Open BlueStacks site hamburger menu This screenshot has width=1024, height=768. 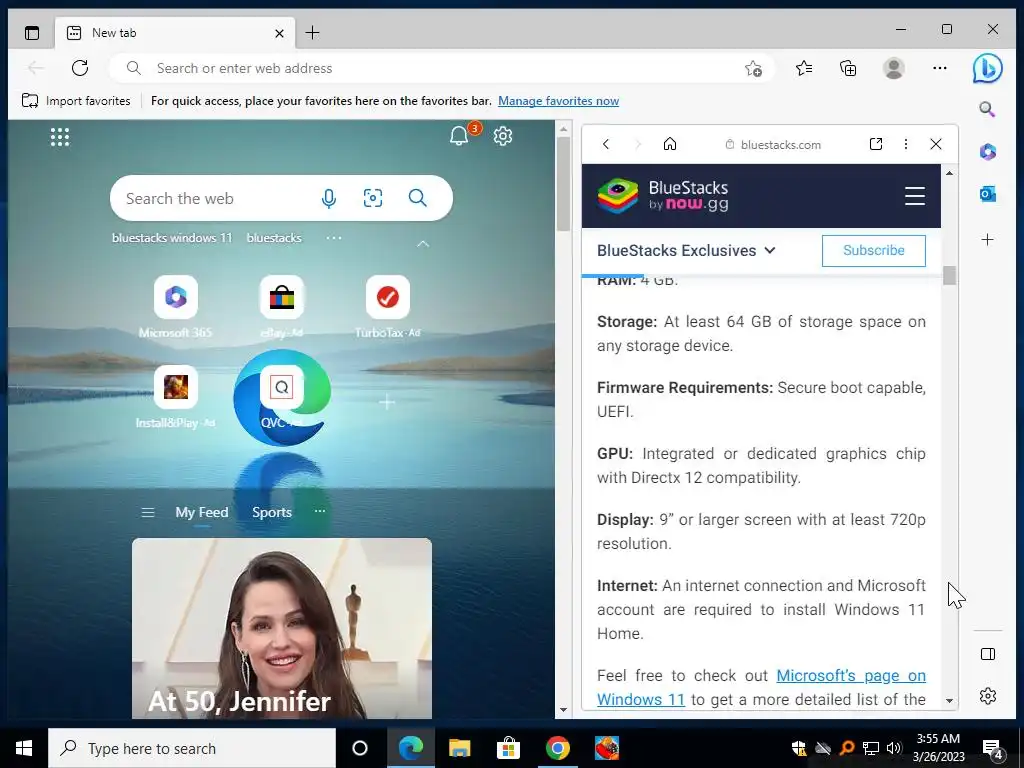[x=914, y=196]
